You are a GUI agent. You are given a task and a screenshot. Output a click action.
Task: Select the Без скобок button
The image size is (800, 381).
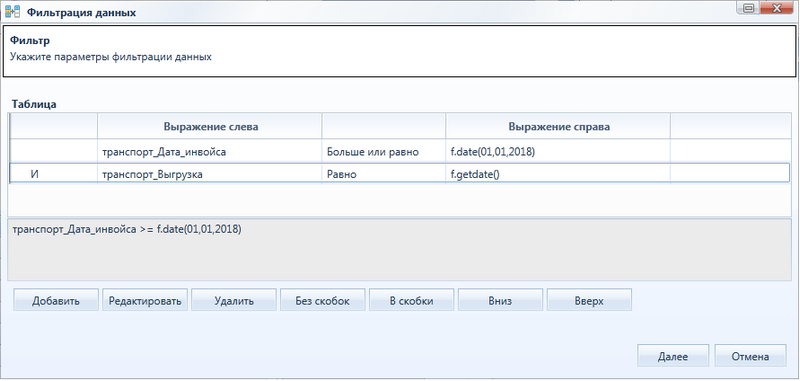click(x=322, y=300)
